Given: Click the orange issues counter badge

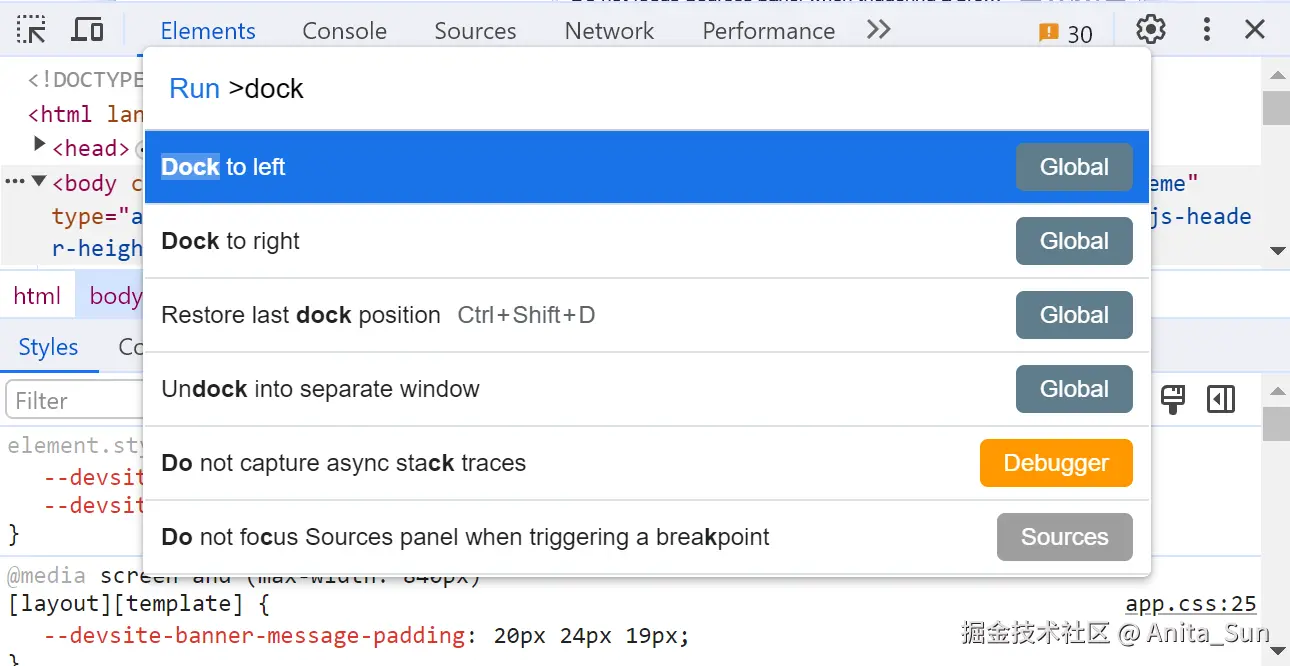Looking at the screenshot, I should coord(1066,33).
